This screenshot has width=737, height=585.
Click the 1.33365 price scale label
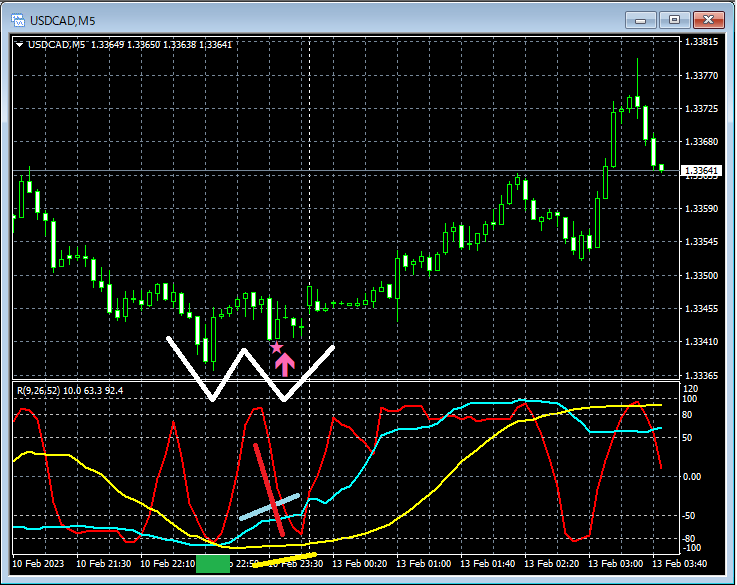point(702,375)
